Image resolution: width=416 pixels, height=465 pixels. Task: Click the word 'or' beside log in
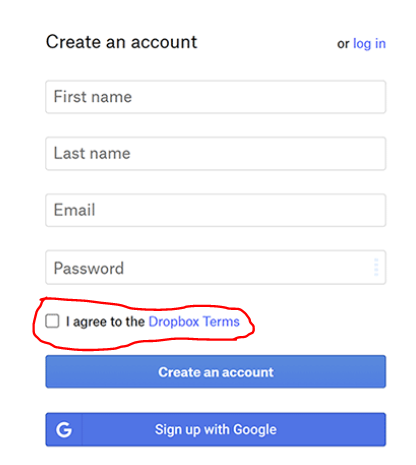(343, 44)
